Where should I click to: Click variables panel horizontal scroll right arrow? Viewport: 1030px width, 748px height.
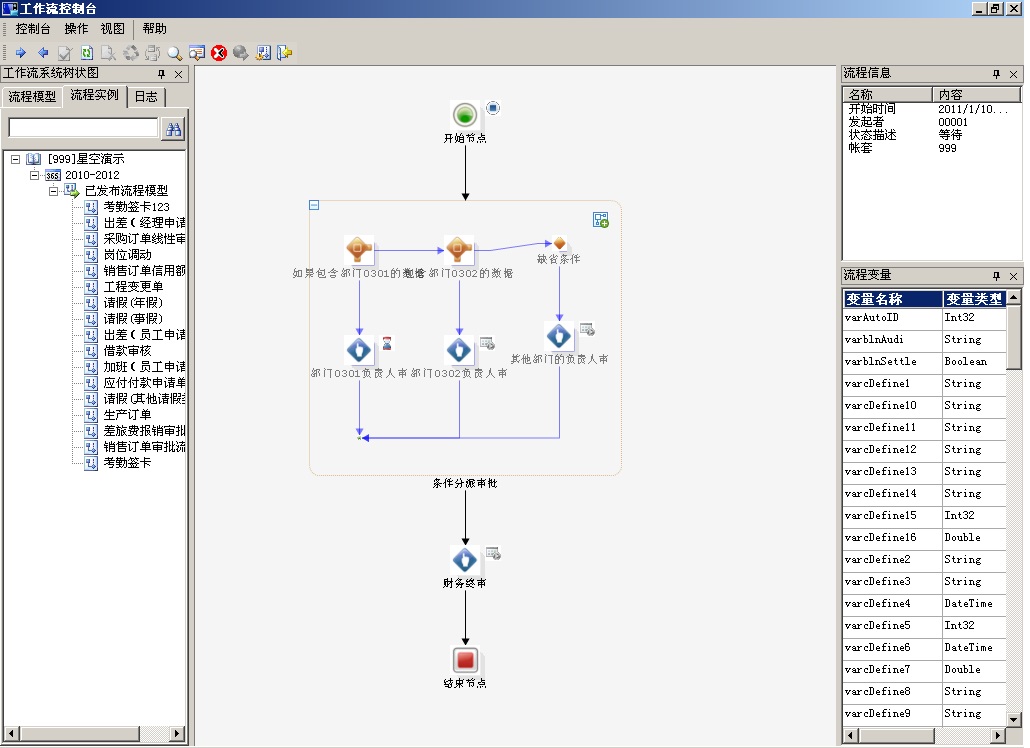point(998,736)
